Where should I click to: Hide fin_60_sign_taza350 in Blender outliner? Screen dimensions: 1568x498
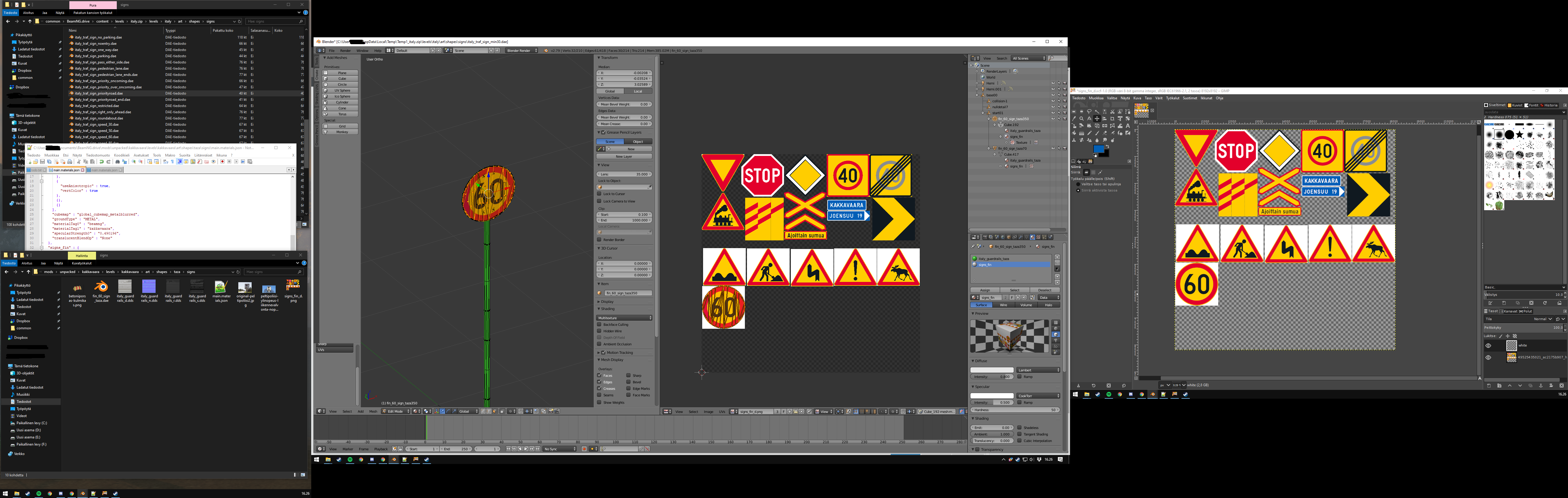pos(1053,119)
